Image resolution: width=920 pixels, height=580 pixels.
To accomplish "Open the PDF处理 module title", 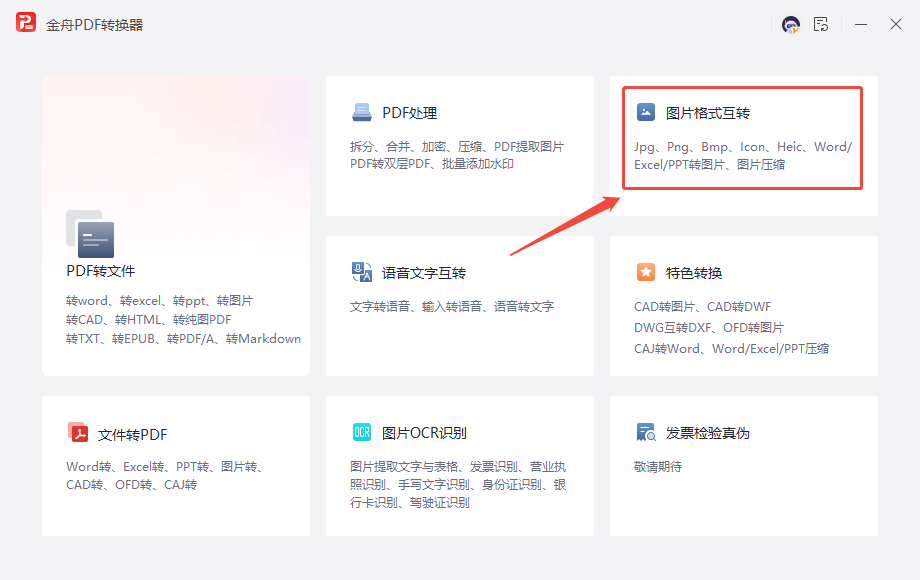I will click(x=410, y=113).
